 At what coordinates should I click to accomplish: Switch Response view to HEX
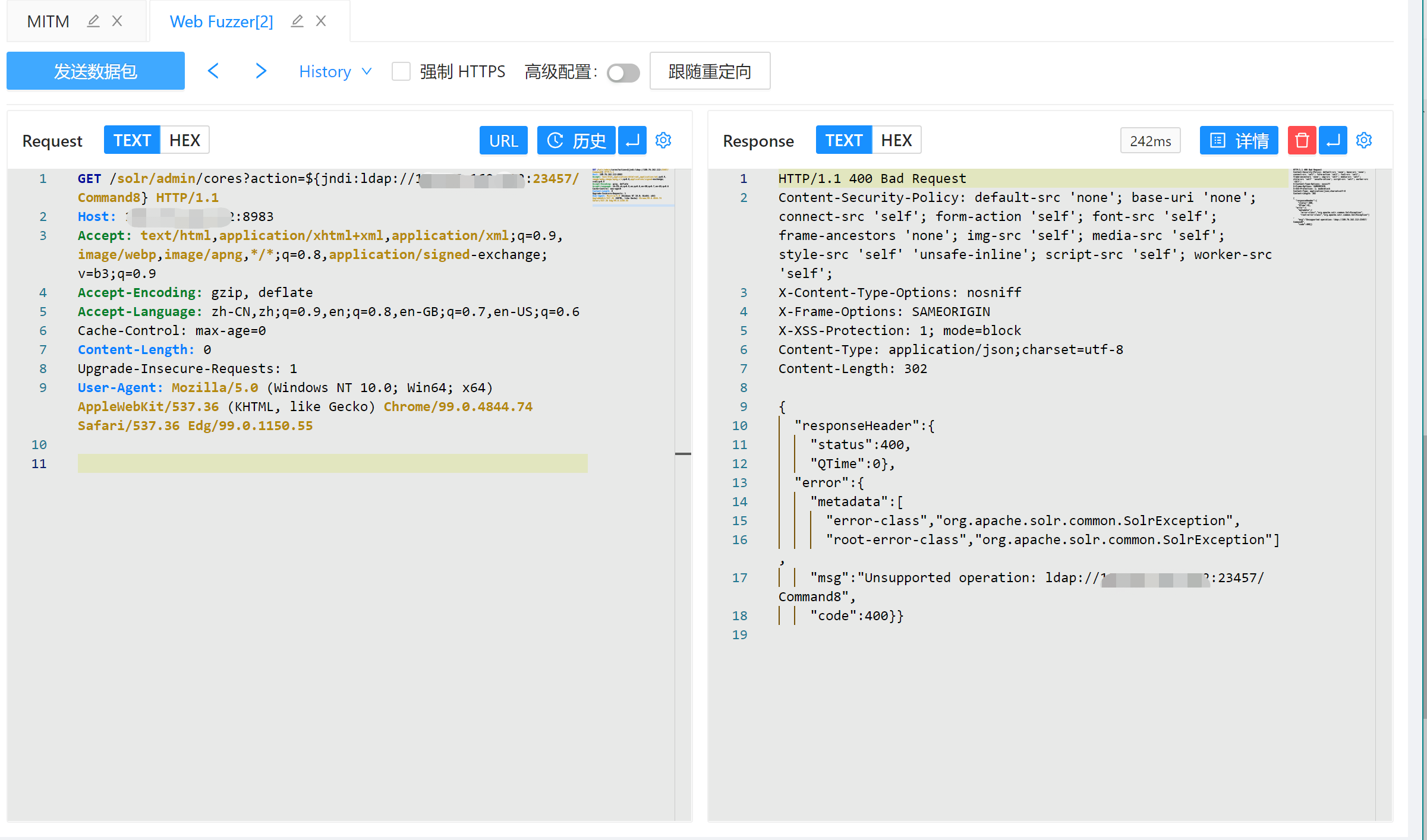tap(896, 141)
